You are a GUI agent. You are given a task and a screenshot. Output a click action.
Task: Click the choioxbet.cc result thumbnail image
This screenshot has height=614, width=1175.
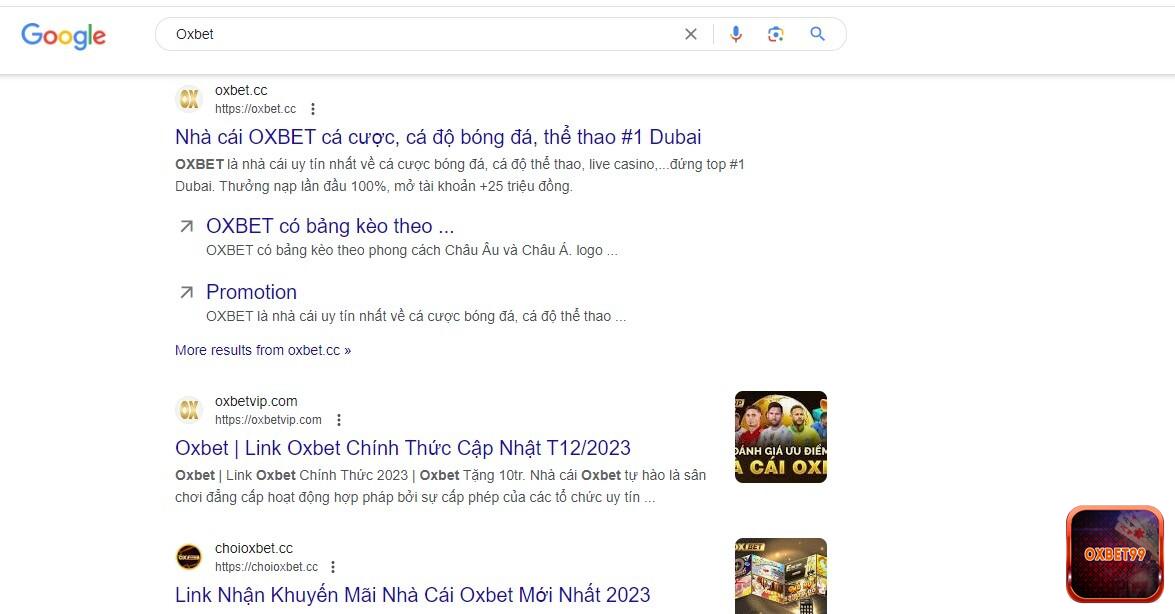coord(781,576)
